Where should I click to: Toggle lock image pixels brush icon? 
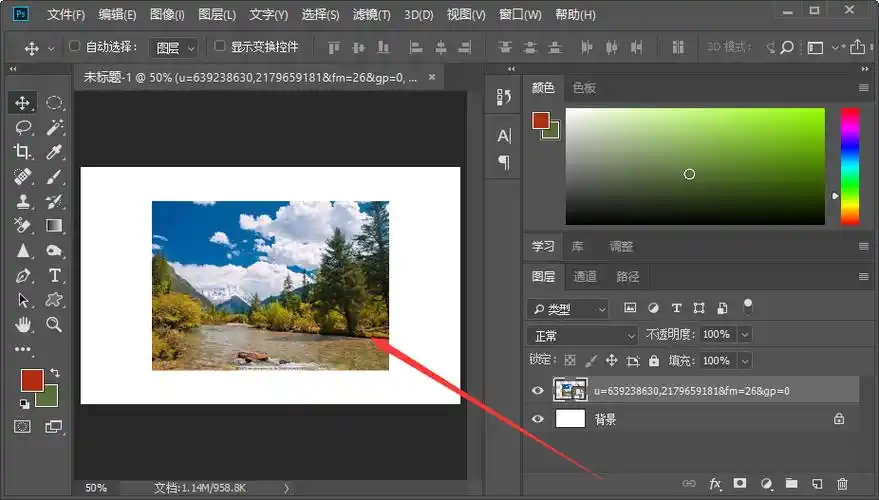(591, 360)
